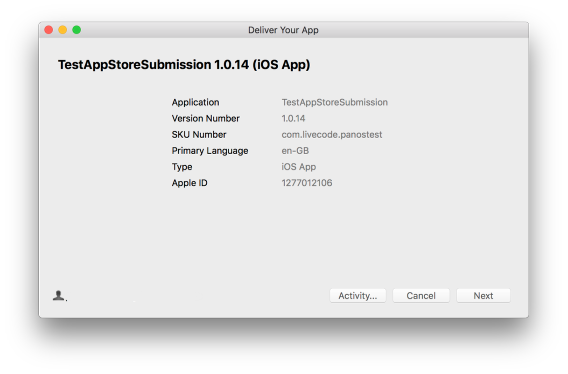The height and width of the screenshot is (374, 568).
Task: Click the en-GB language value
Action: [x=295, y=150]
